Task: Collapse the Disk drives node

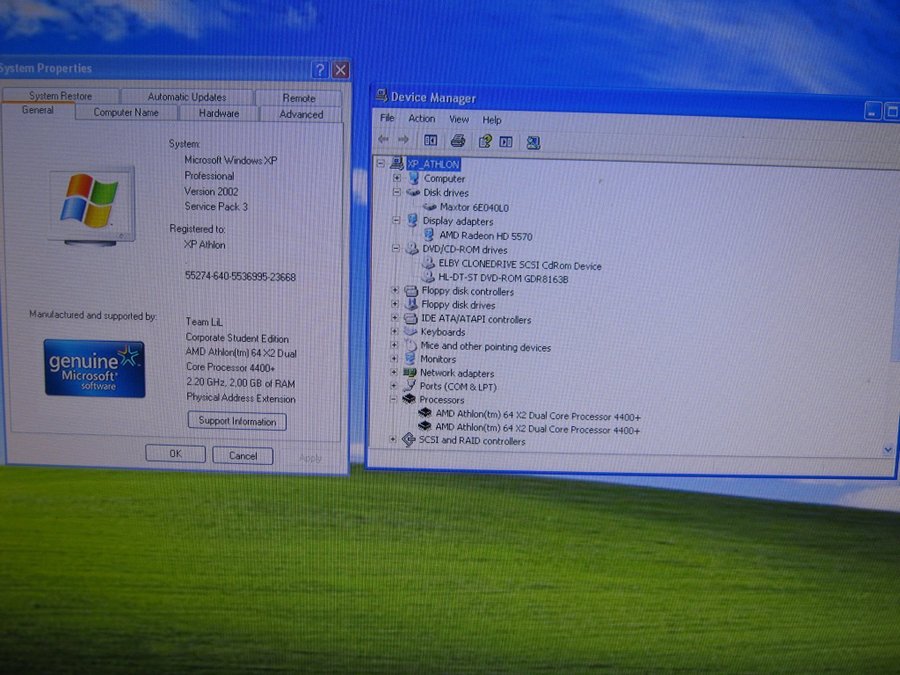Action: (x=396, y=192)
